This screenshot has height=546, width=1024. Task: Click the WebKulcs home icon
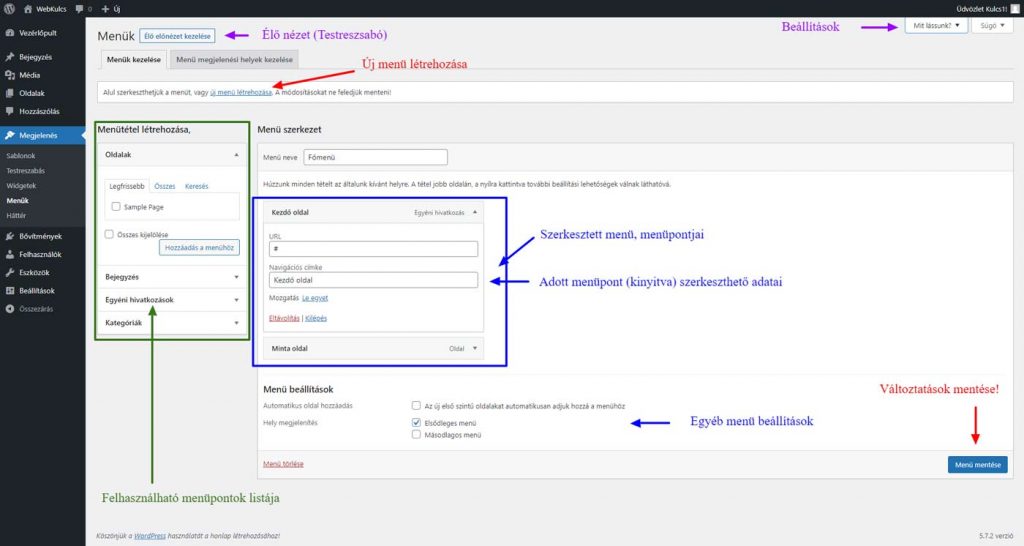(28, 9)
